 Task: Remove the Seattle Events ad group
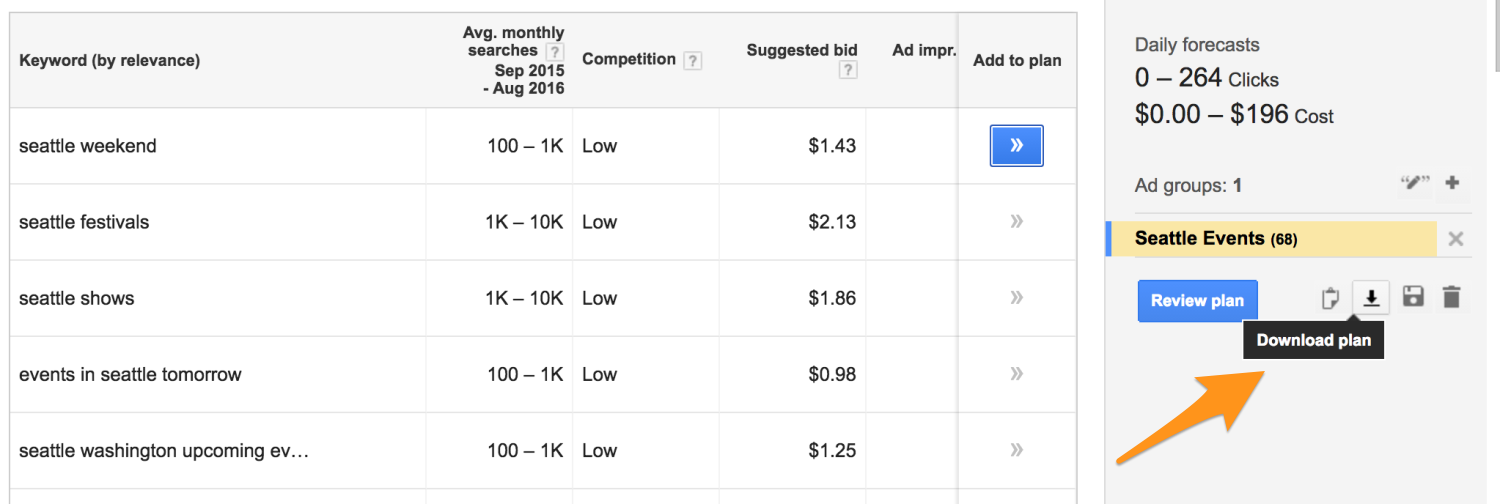click(x=1456, y=239)
